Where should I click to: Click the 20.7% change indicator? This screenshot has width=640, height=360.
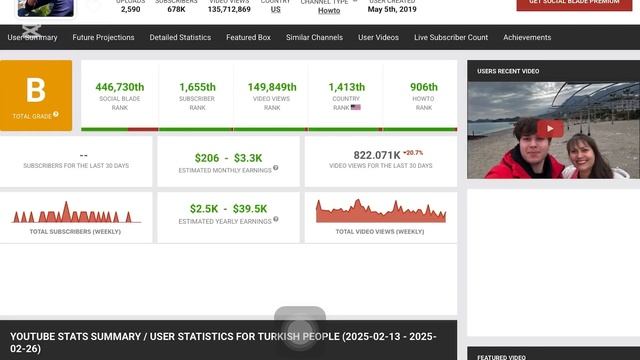[413, 153]
